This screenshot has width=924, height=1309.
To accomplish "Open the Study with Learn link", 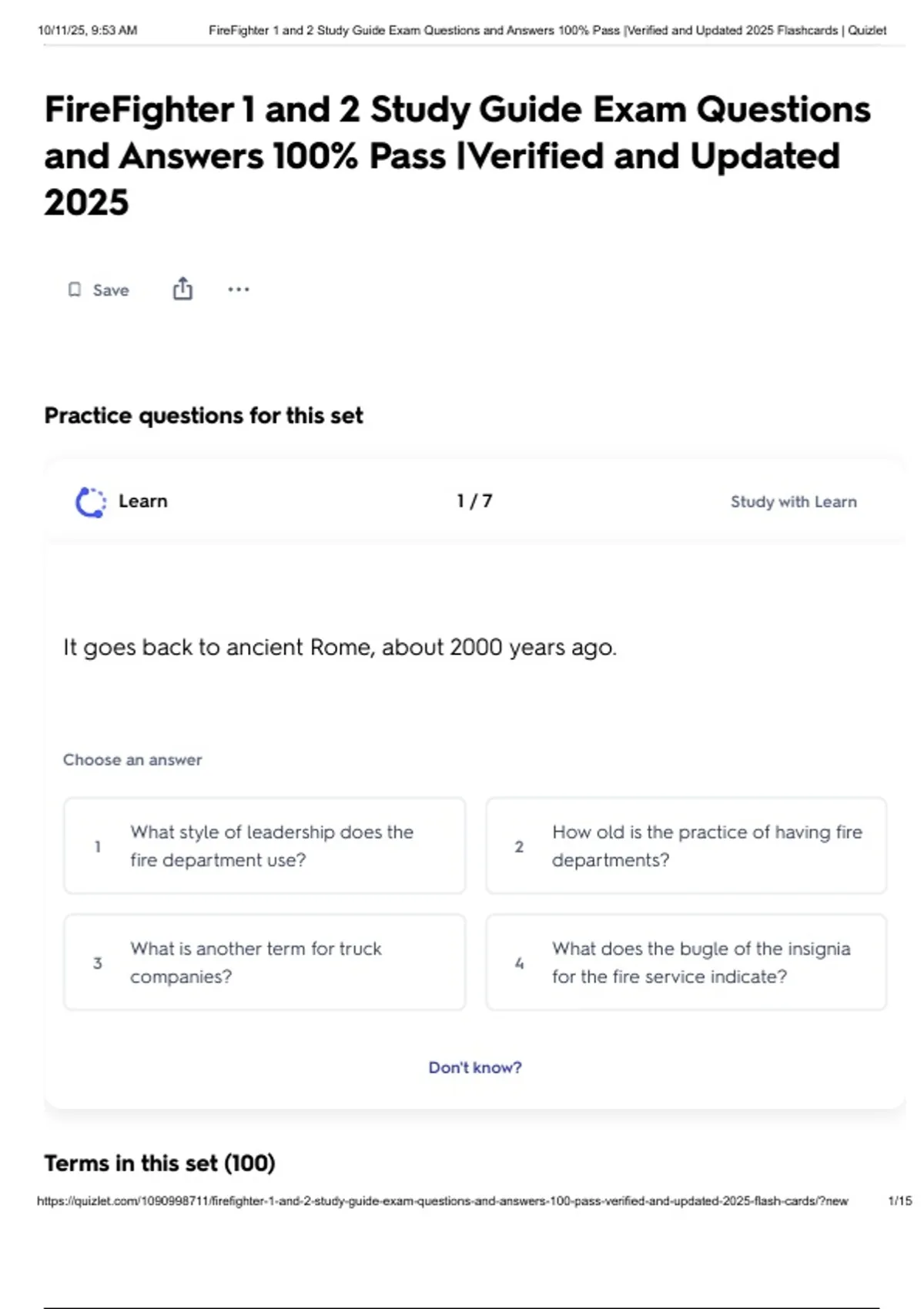I will tap(793, 502).
